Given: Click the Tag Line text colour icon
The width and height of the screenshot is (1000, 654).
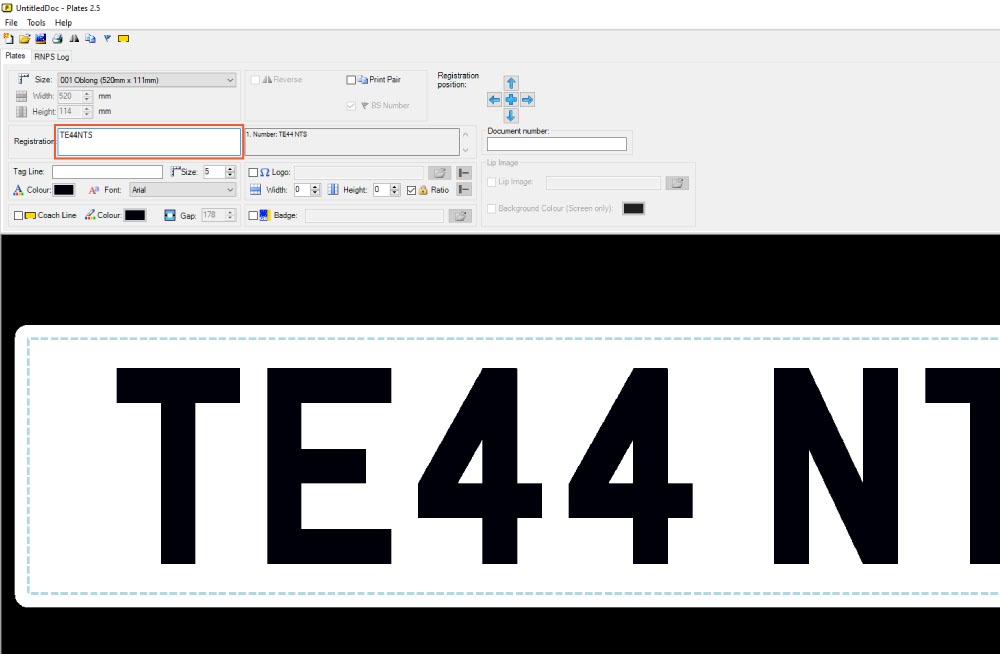Looking at the screenshot, I should coord(18,190).
